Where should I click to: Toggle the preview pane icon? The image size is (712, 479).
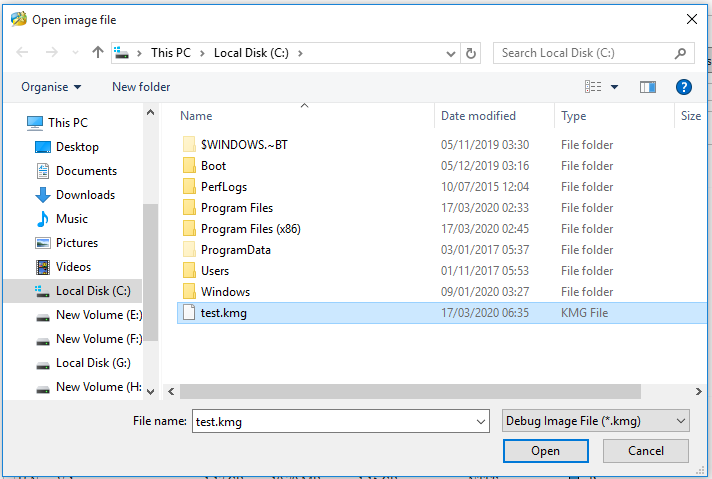click(647, 87)
